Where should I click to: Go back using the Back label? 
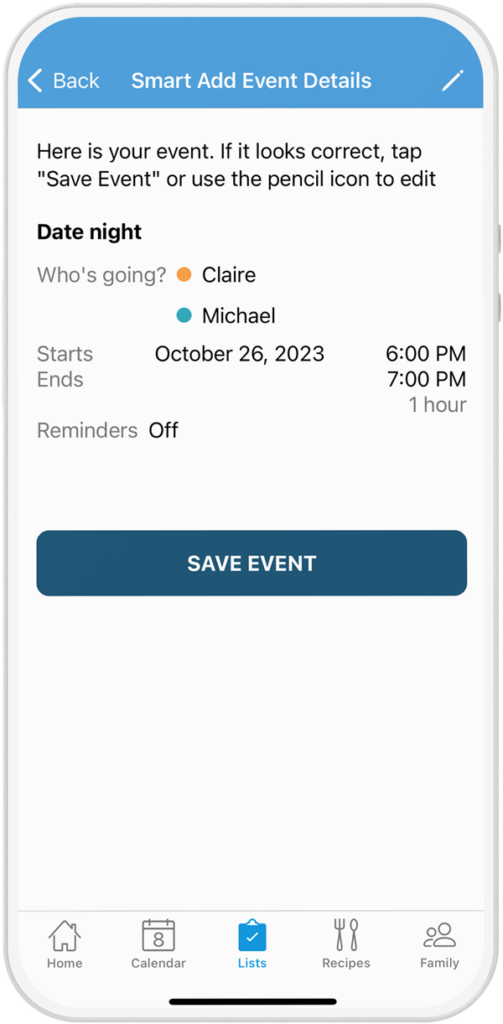pos(76,80)
